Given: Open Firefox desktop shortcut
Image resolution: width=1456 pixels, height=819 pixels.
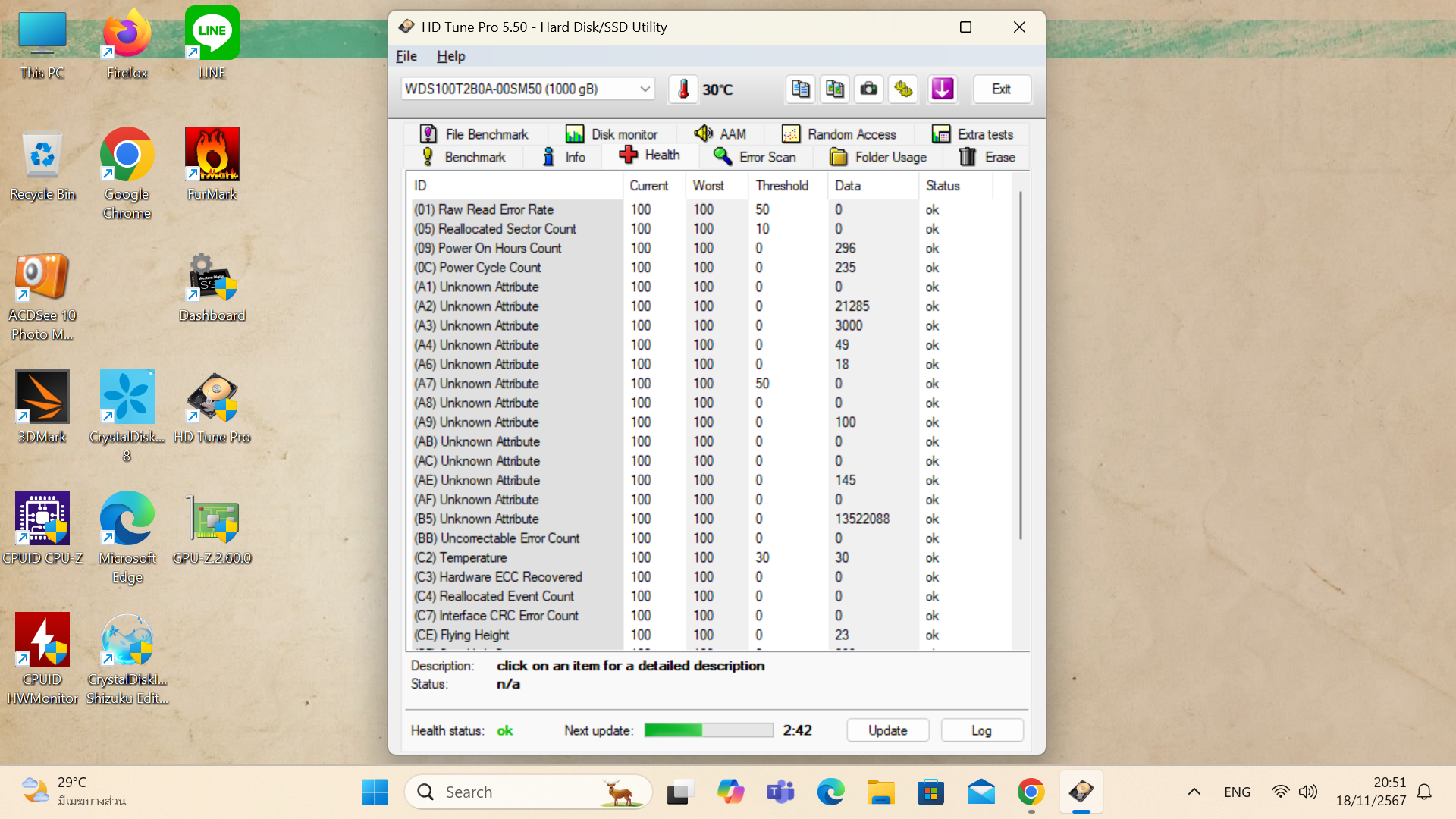Looking at the screenshot, I should pyautogui.click(x=127, y=45).
